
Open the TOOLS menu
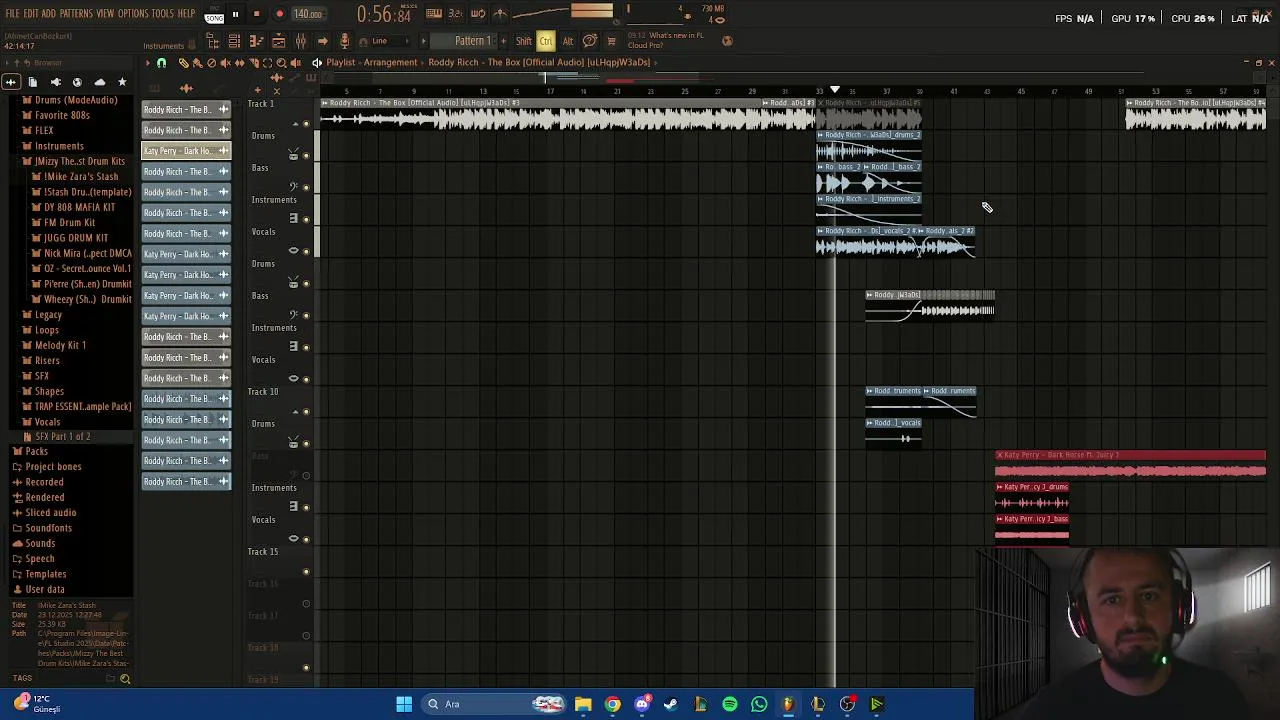[163, 14]
